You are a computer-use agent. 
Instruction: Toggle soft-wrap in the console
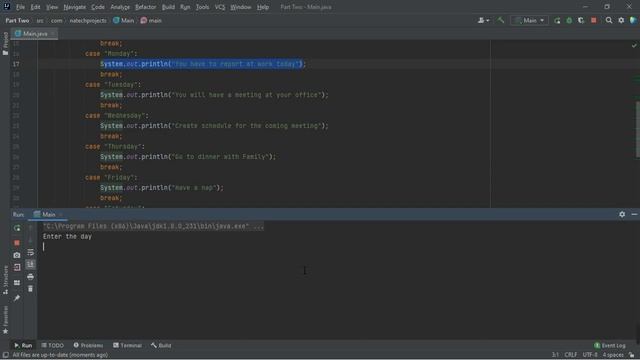31,253
